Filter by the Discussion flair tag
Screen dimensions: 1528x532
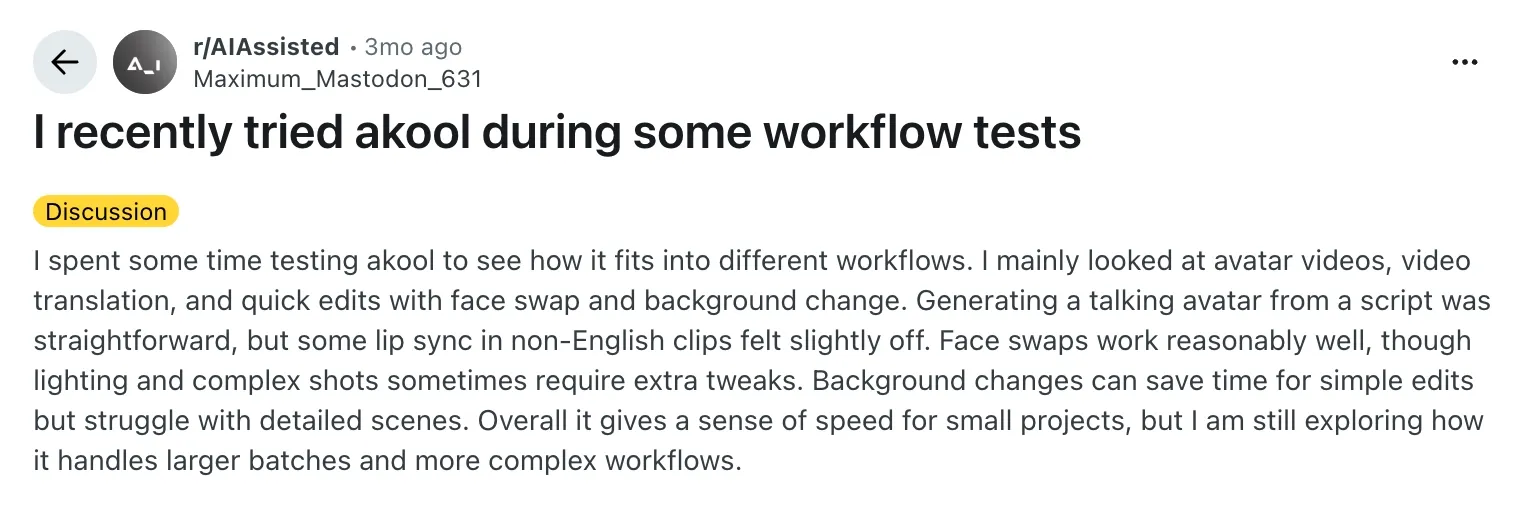pos(106,212)
